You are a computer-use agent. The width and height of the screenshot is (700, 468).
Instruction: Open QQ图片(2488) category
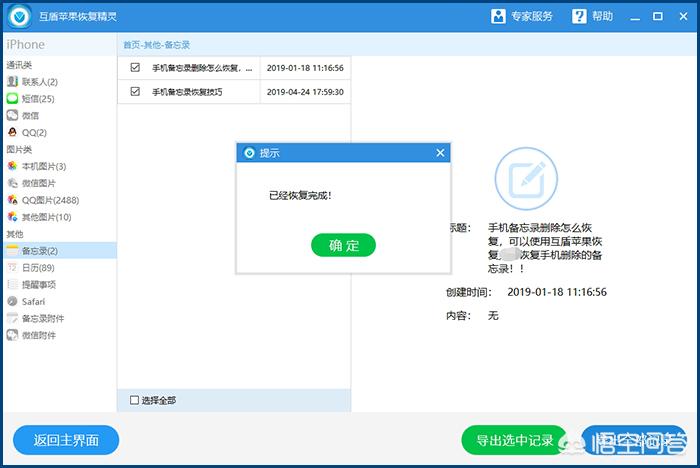pos(43,200)
